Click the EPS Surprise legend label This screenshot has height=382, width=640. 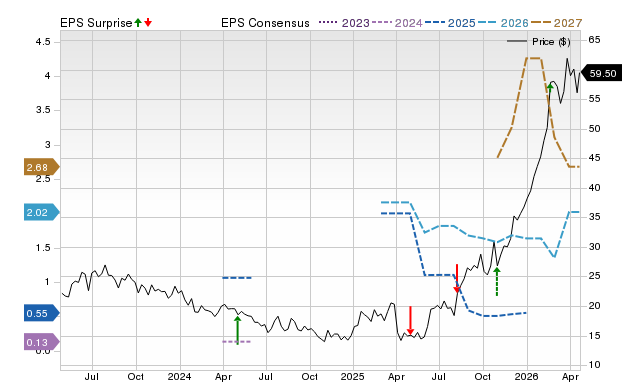tap(96, 23)
